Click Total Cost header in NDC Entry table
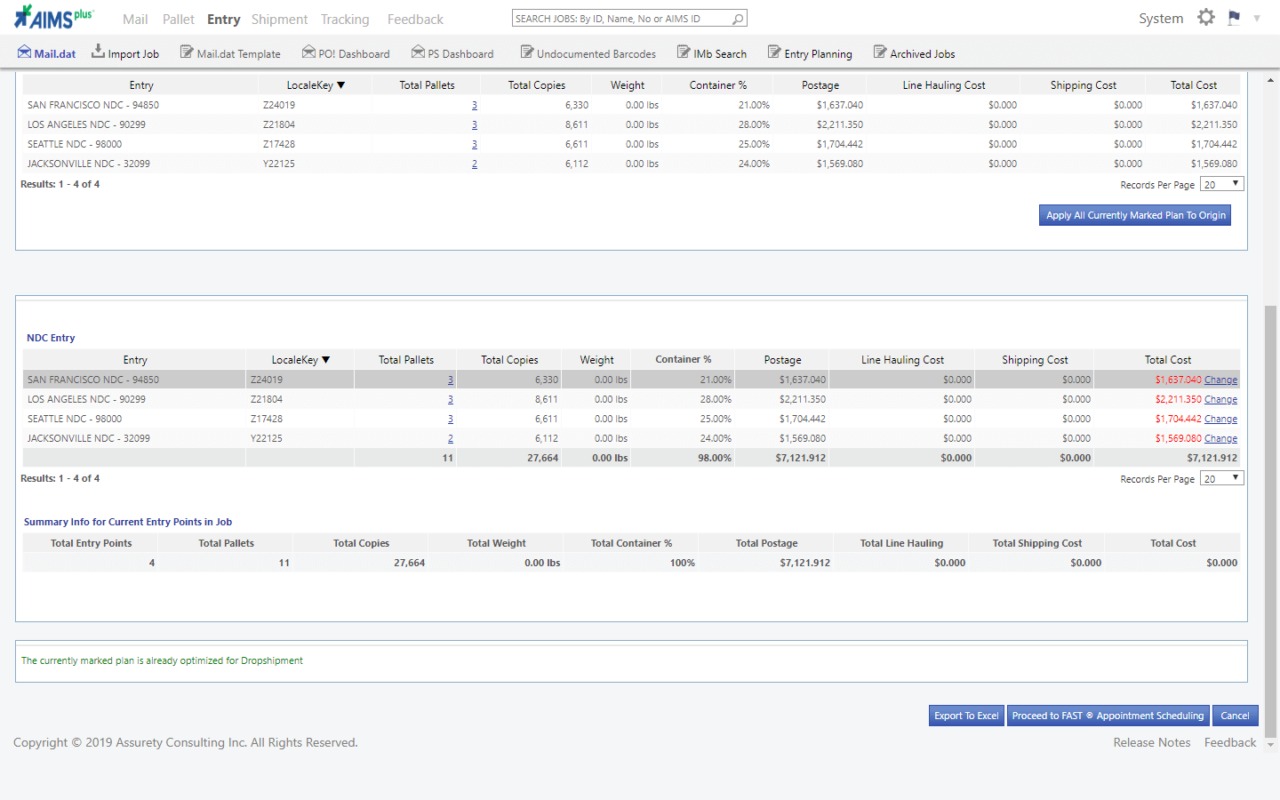Viewport: 1280px width, 800px height. click(x=1168, y=360)
